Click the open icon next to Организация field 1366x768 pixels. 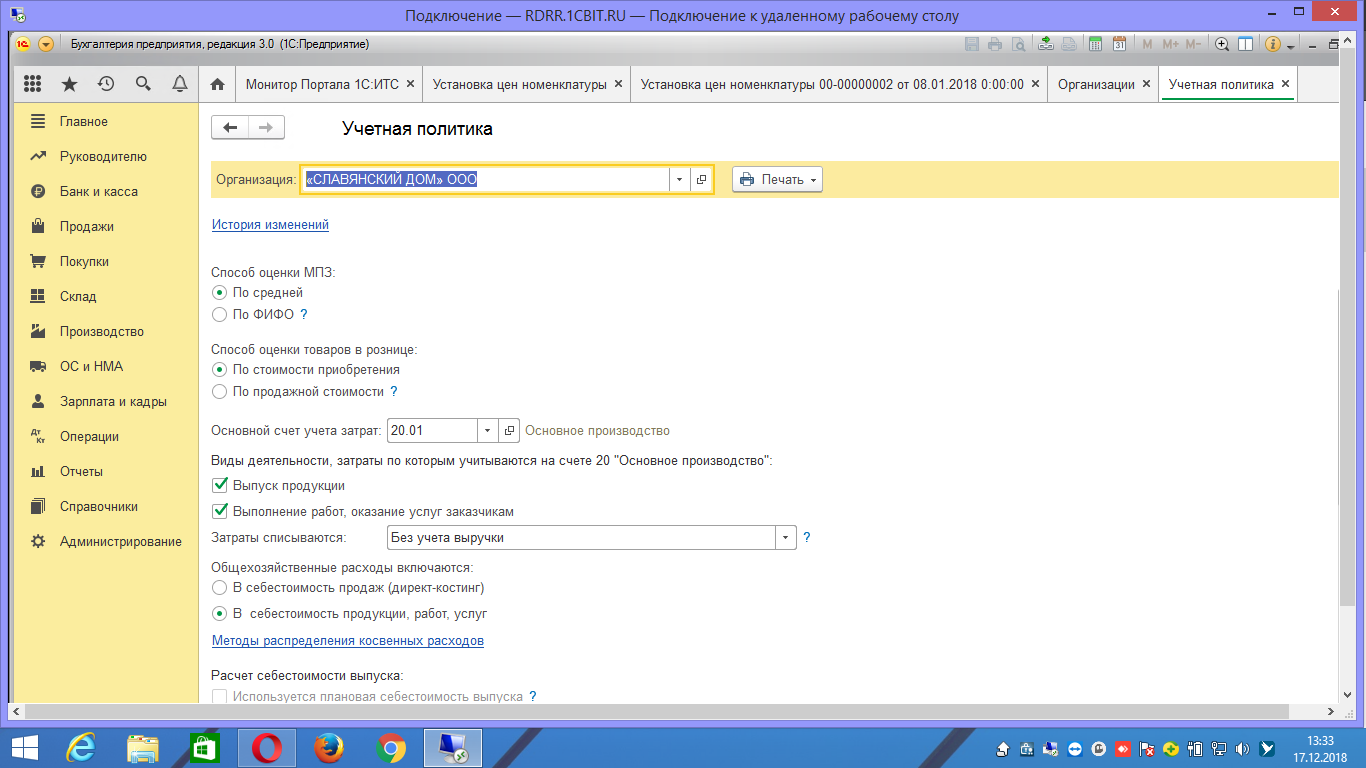[x=701, y=179]
